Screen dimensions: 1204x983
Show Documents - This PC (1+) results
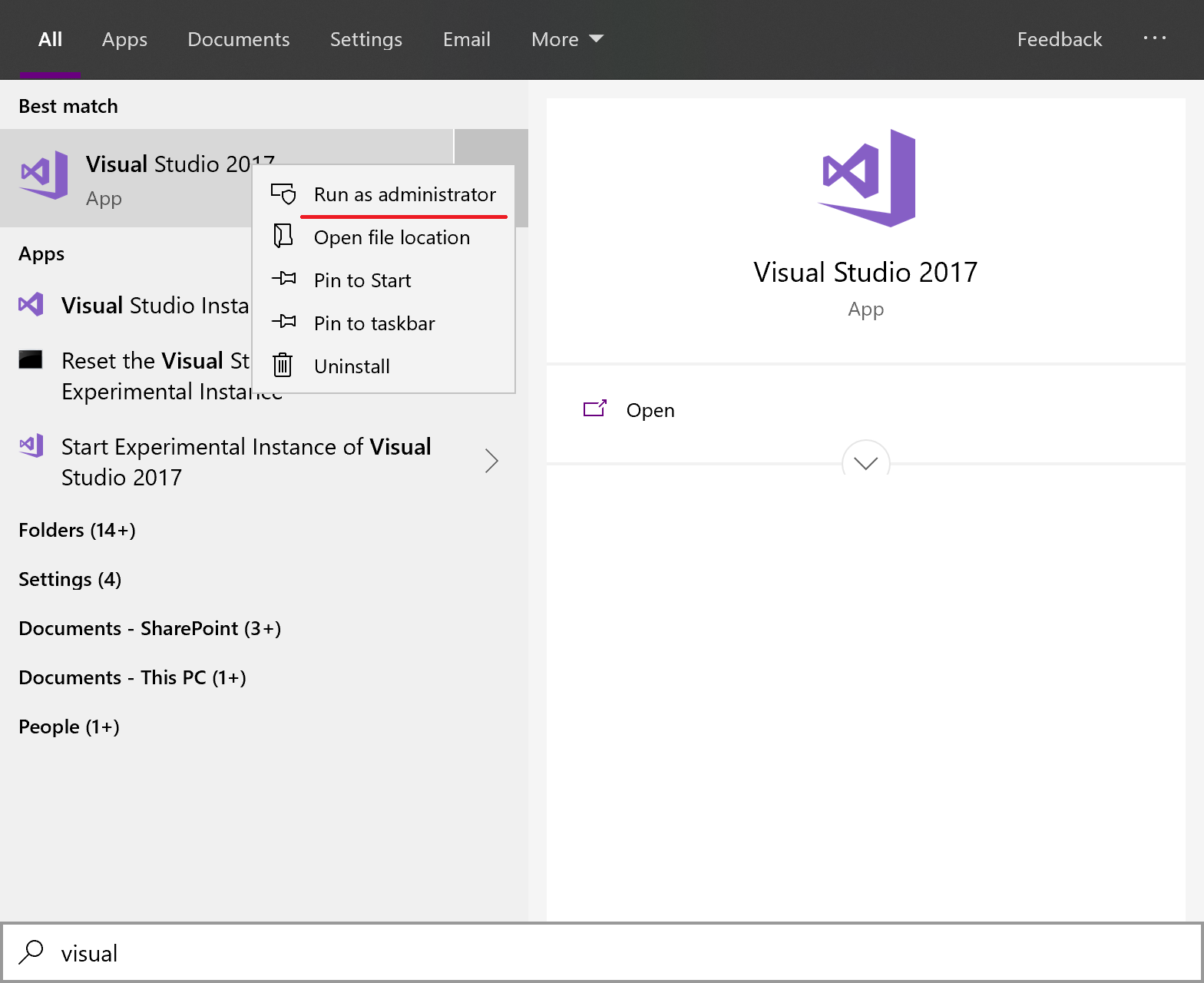(132, 677)
